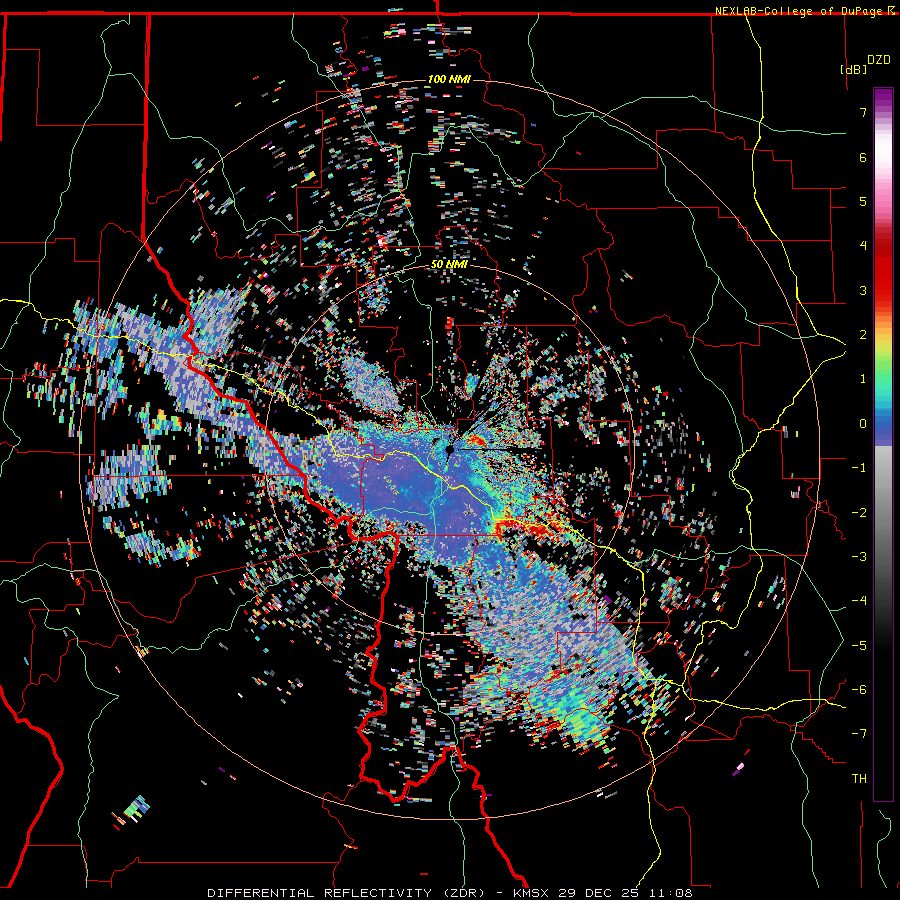Click the '3' tick label on the scale
Screen dimensions: 900x900
[x=863, y=290]
